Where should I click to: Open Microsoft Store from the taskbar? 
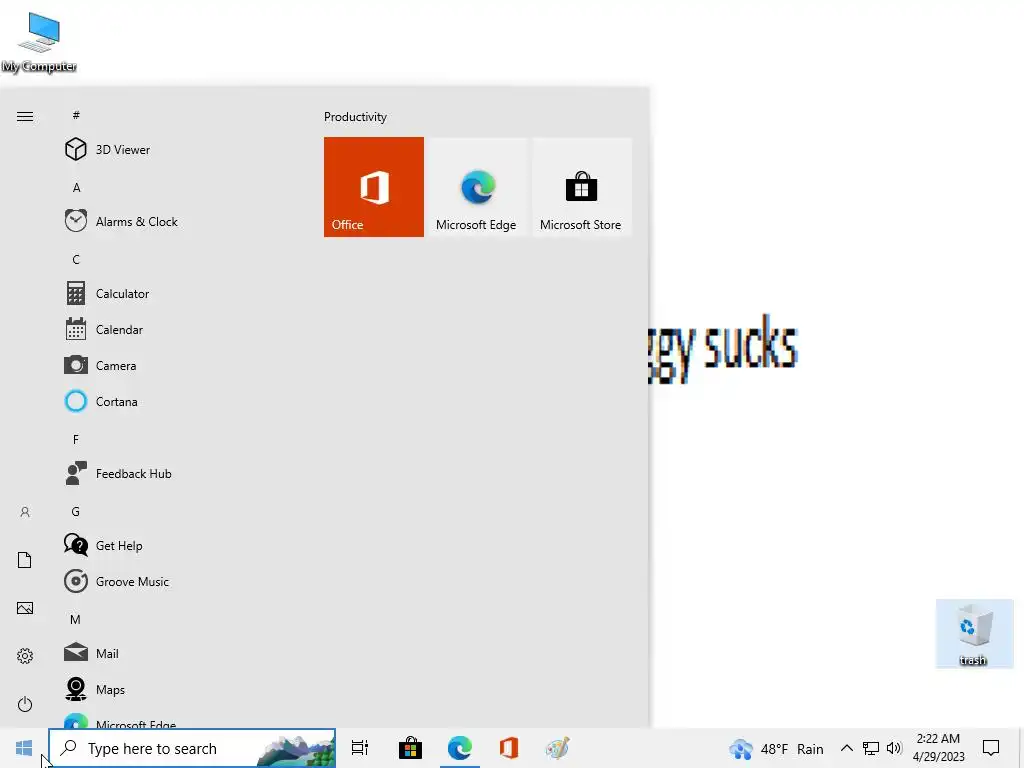[410, 748]
